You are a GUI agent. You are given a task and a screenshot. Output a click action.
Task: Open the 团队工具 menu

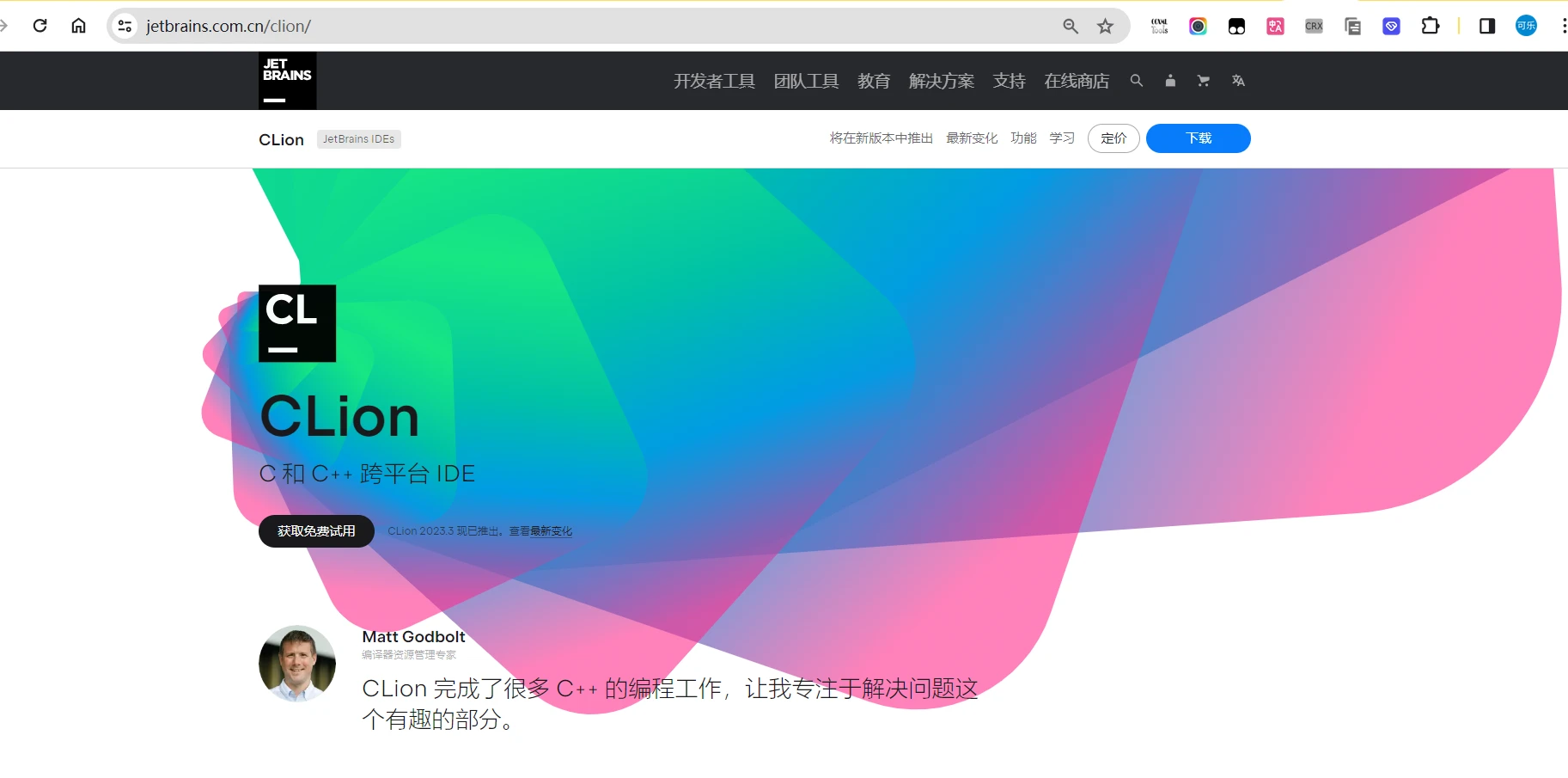click(806, 81)
